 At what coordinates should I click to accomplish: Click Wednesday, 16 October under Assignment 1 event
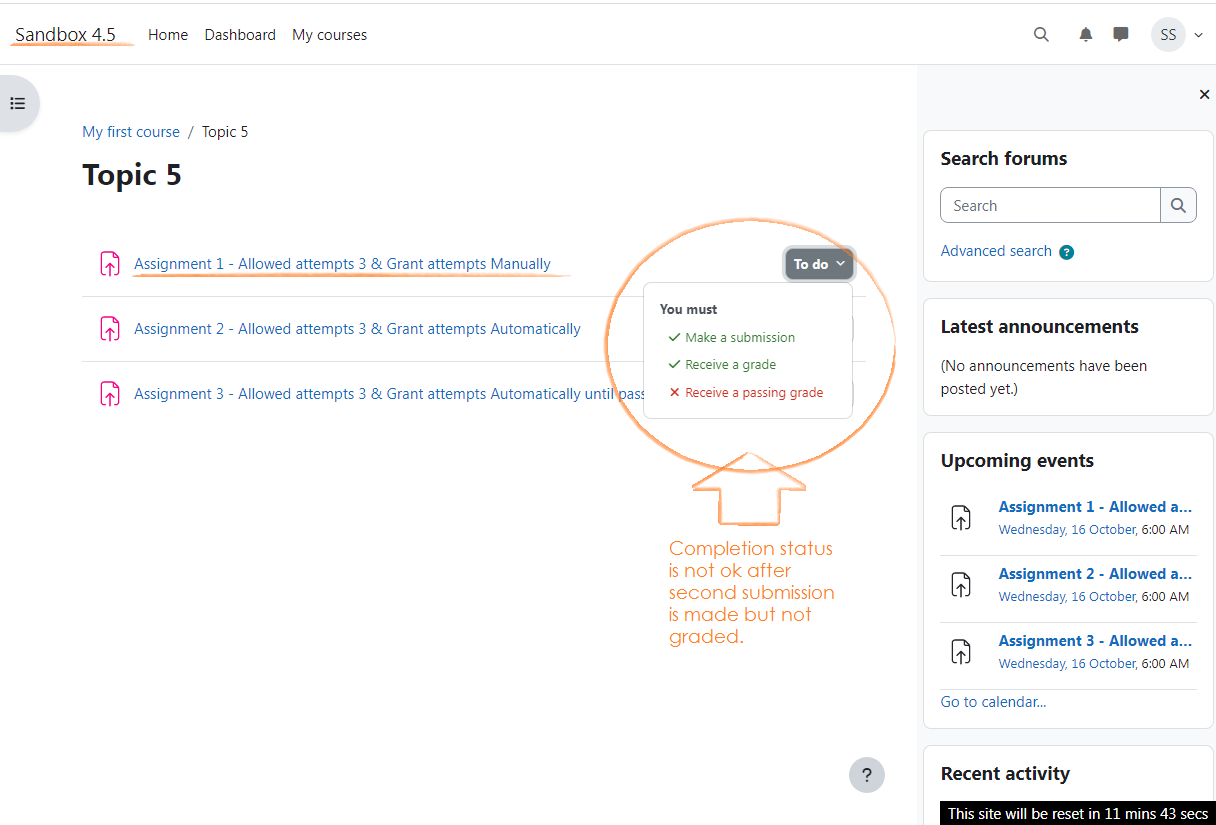click(1067, 530)
